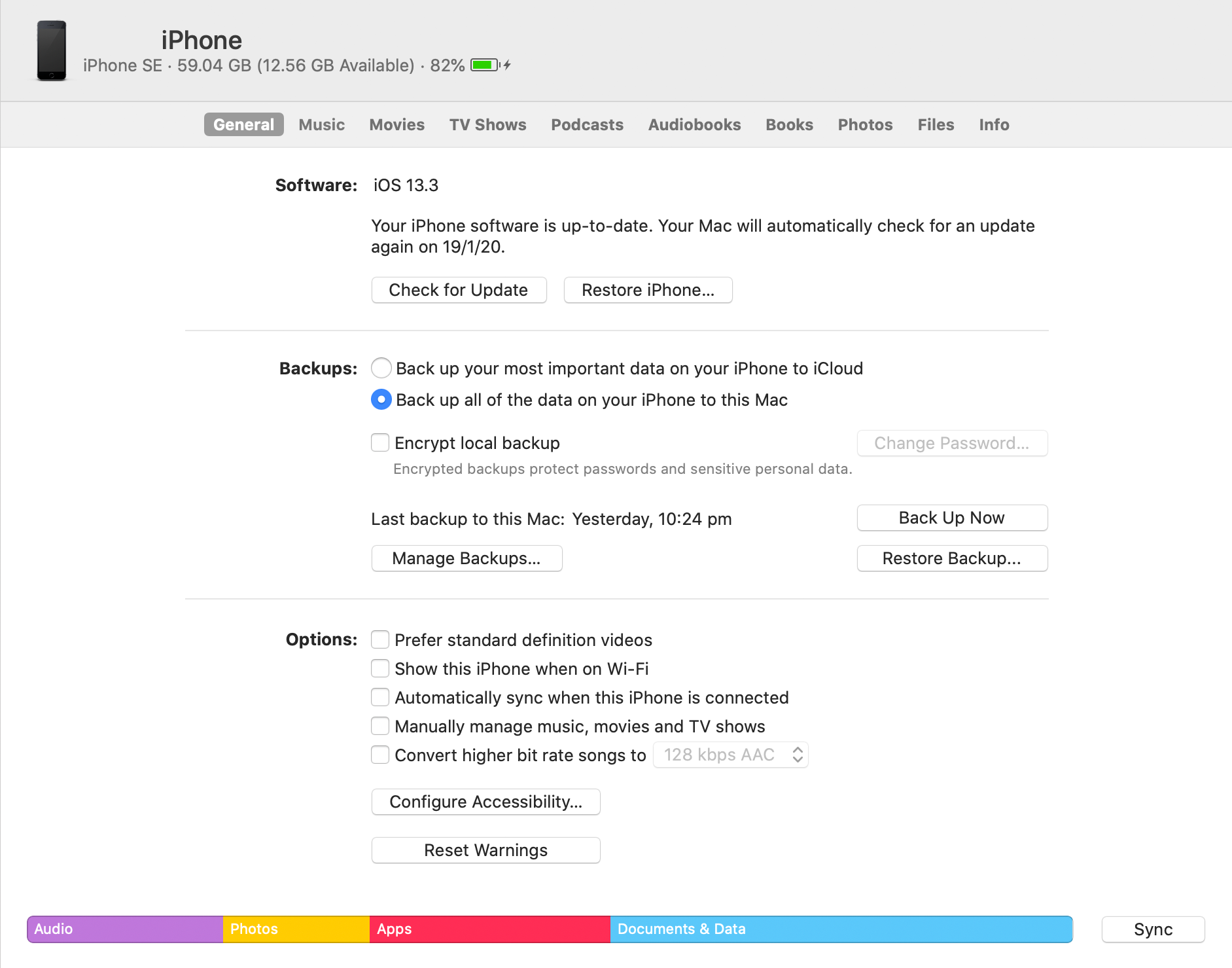Click the purple Audio storage segment

pos(125,929)
